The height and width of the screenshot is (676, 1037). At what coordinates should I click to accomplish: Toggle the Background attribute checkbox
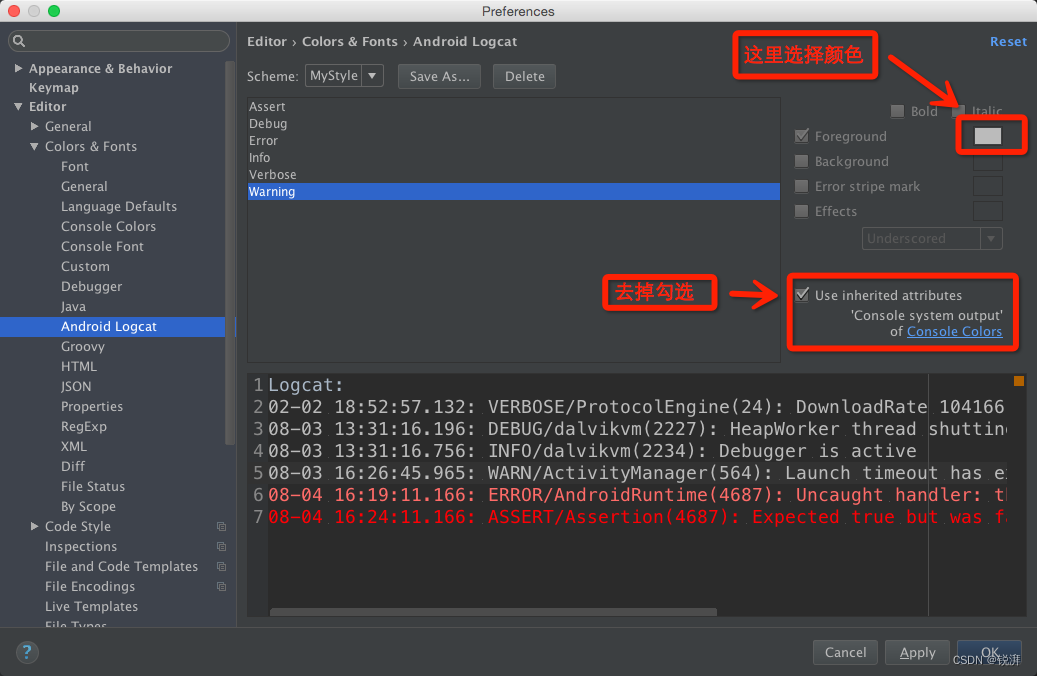[x=802, y=161]
